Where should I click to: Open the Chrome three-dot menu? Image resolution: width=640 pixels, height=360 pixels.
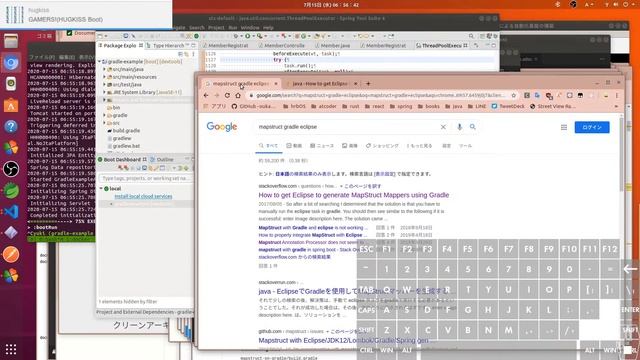pos(617,95)
